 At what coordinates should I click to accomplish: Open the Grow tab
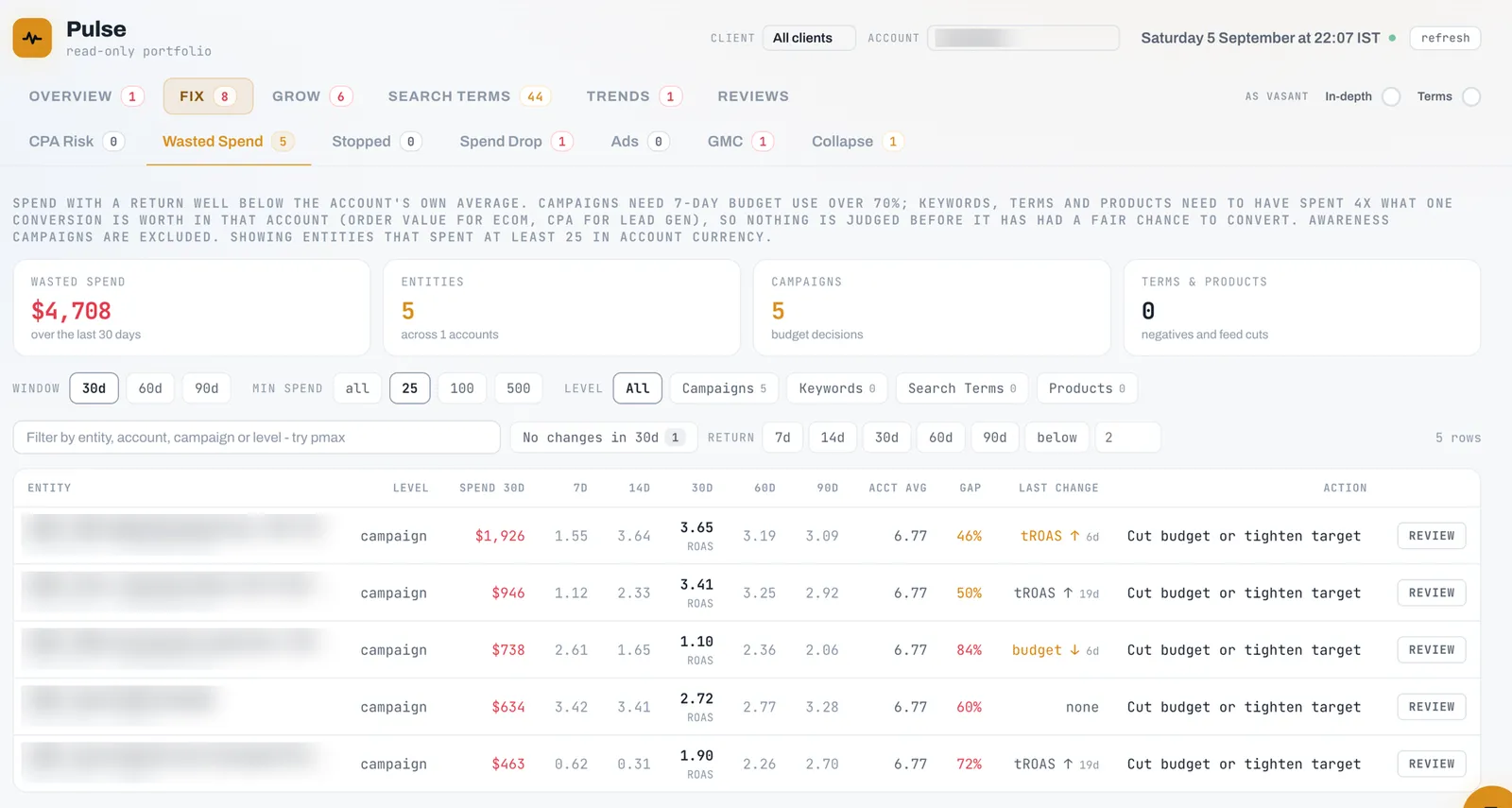(312, 96)
